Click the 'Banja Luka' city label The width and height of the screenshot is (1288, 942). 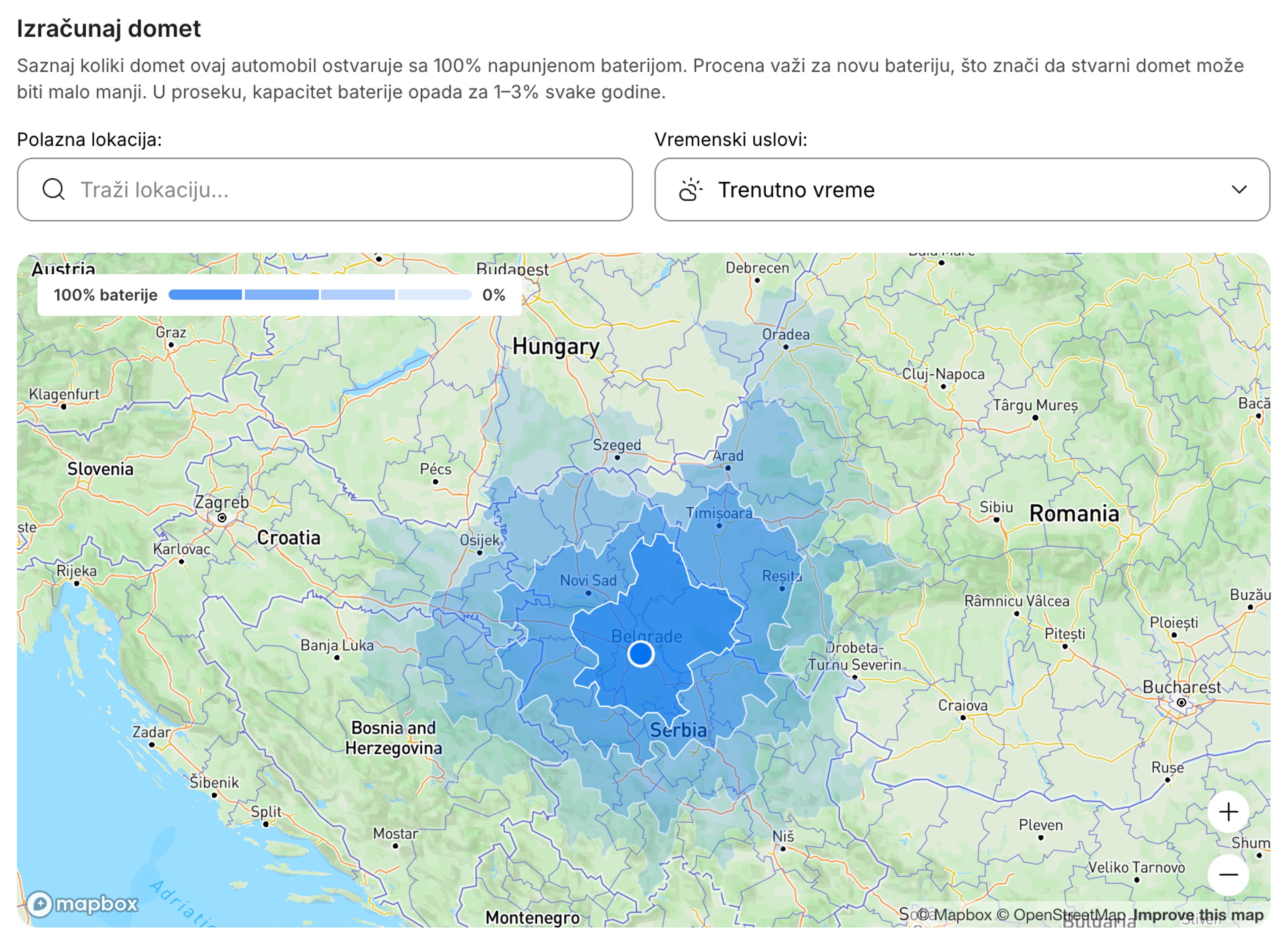tap(337, 646)
